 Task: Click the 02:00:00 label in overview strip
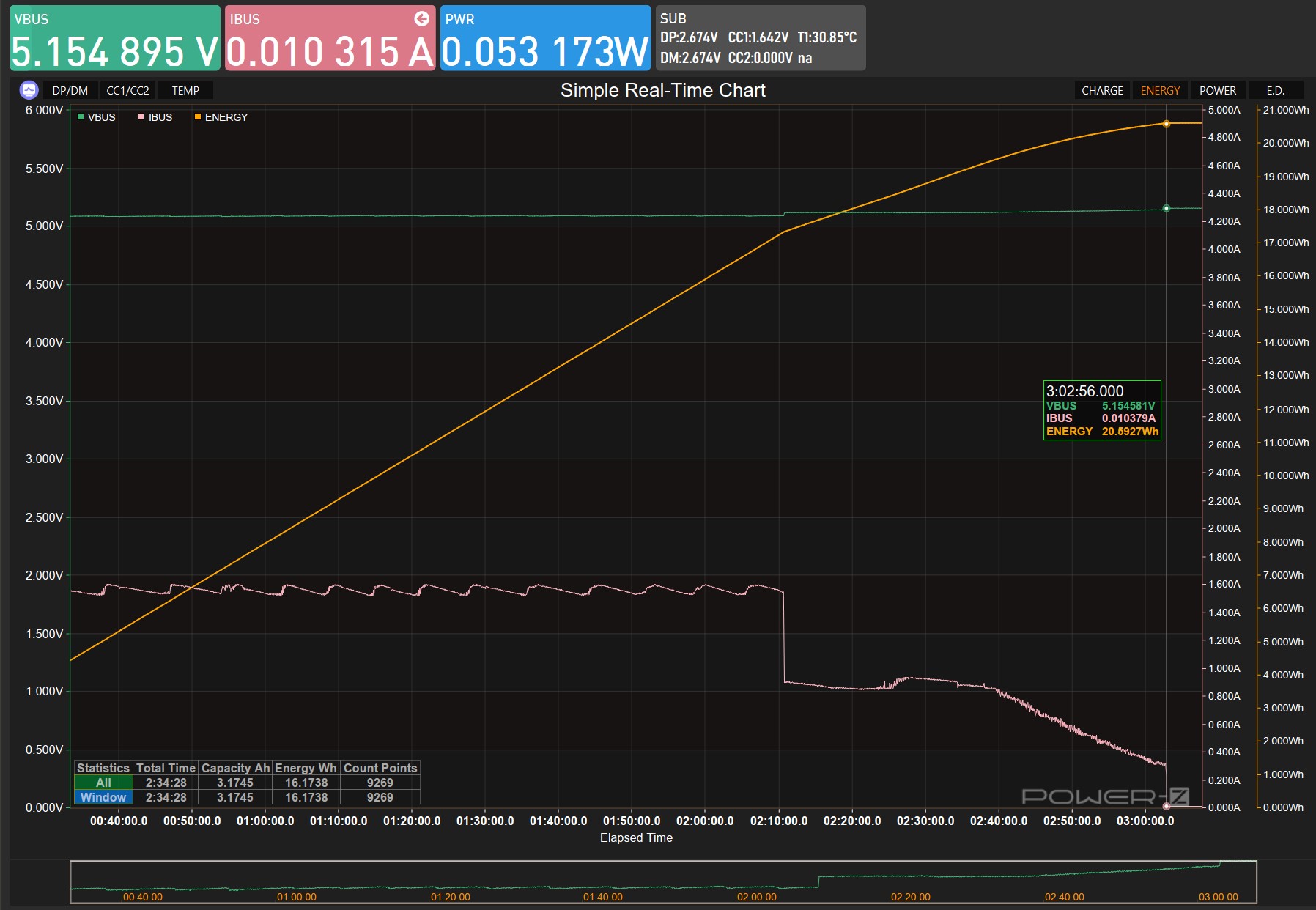point(757,897)
